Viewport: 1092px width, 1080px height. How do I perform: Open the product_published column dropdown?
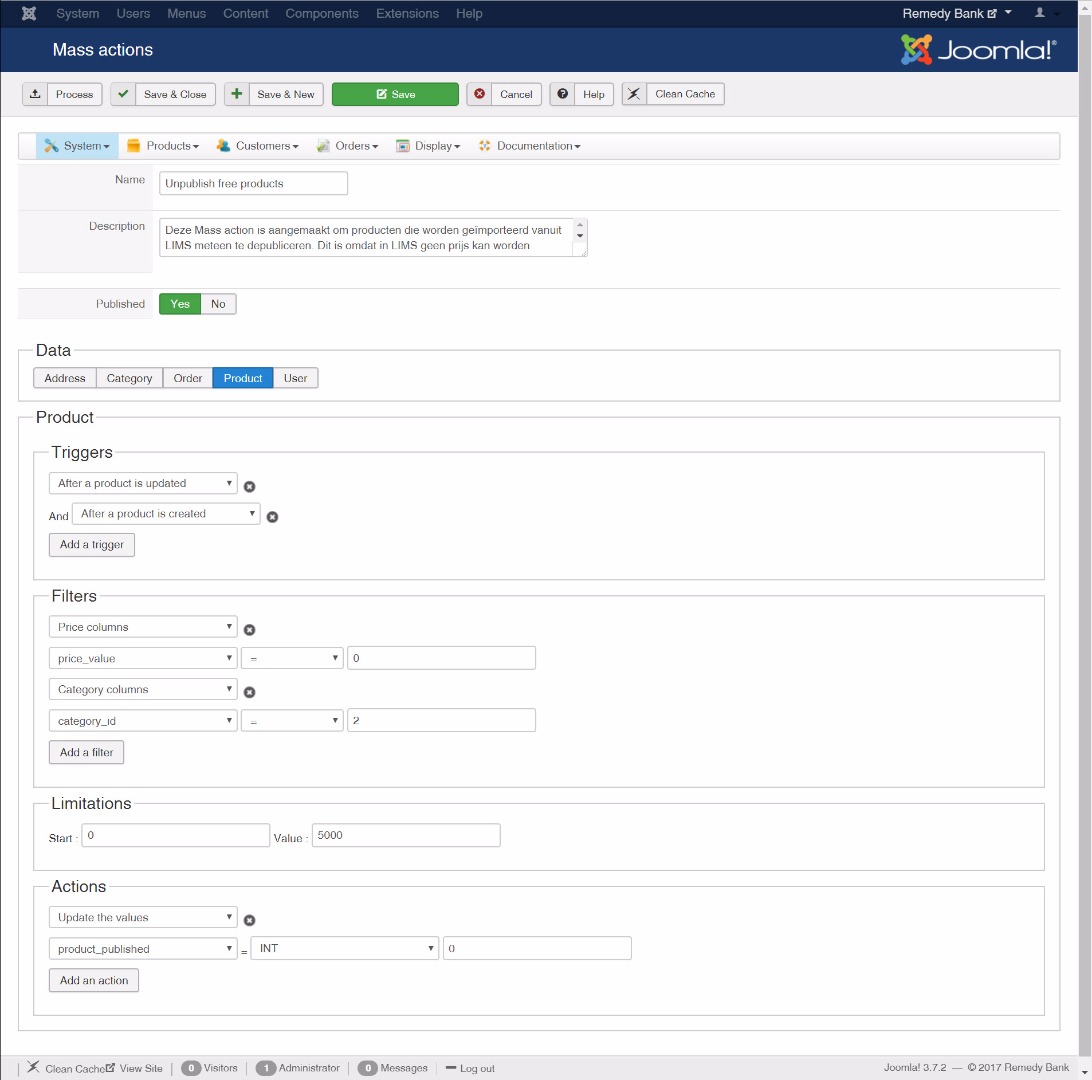coord(143,949)
